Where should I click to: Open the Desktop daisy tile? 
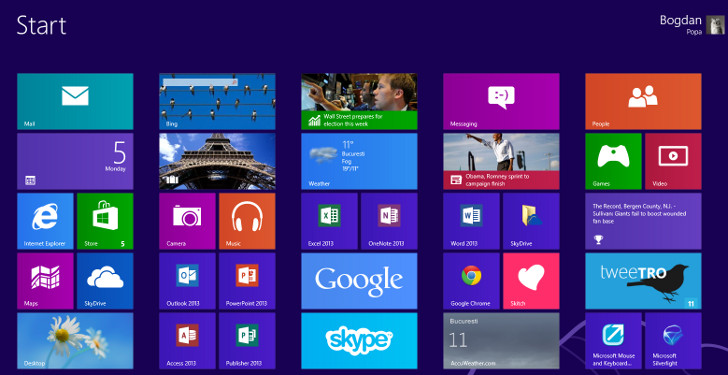pyautogui.click(x=75, y=341)
